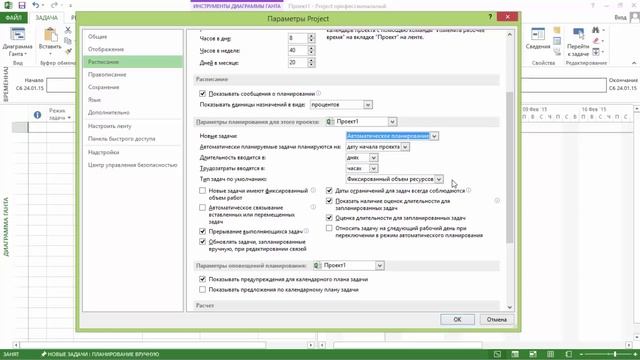
Task: Click the 'Часов в неделе' spinner field
Action: [x=301, y=51]
